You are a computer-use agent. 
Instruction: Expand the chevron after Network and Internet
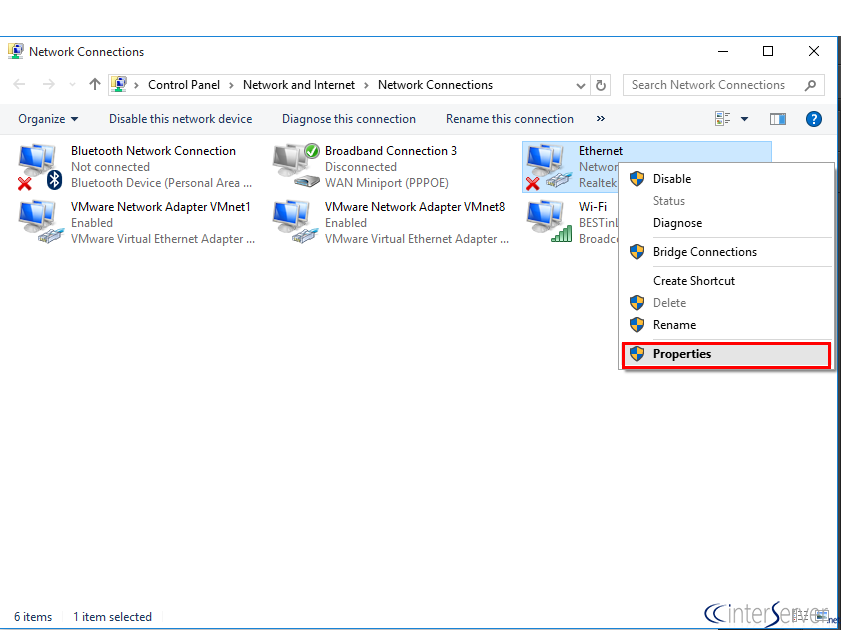(366, 85)
